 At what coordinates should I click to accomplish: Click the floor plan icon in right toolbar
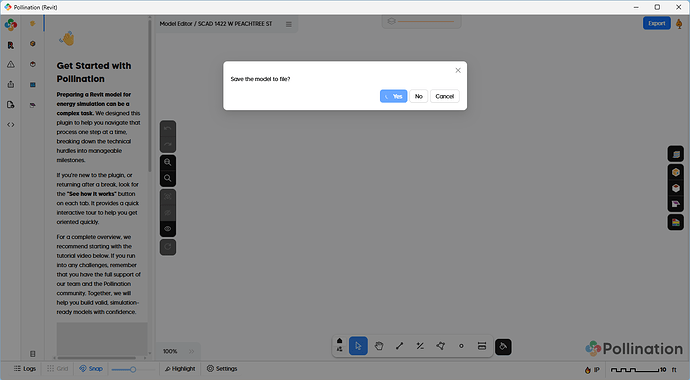pyautogui.click(x=676, y=204)
